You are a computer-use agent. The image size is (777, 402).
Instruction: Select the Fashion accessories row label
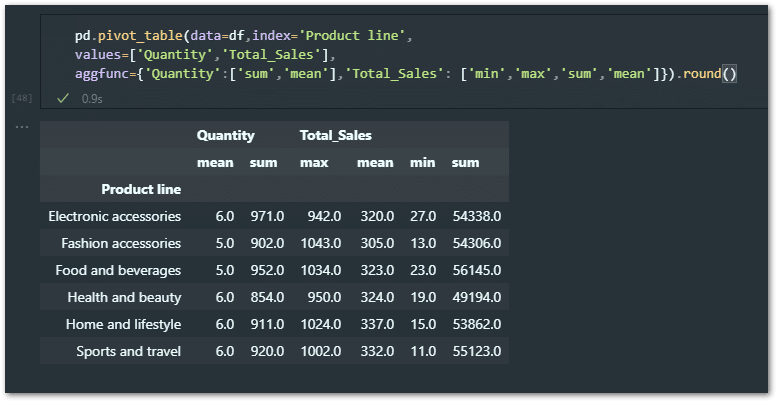[121, 243]
